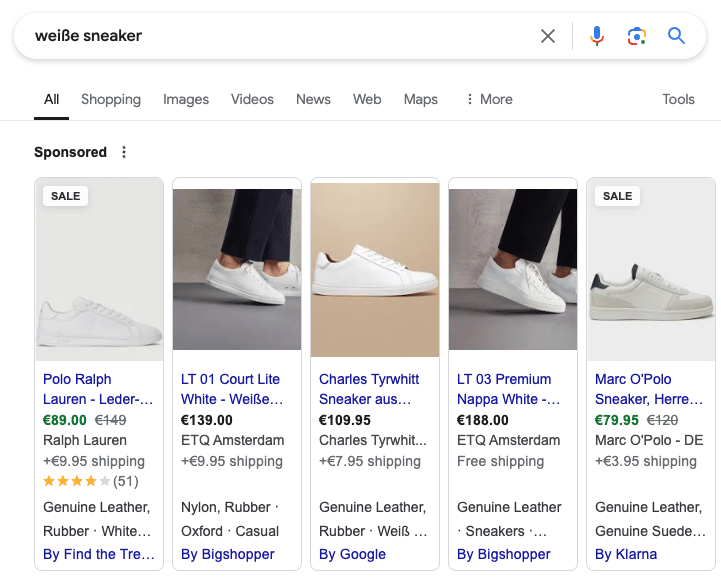The width and height of the screenshot is (721, 580).
Task: Click the €109.95 price
Action: coord(345,420)
